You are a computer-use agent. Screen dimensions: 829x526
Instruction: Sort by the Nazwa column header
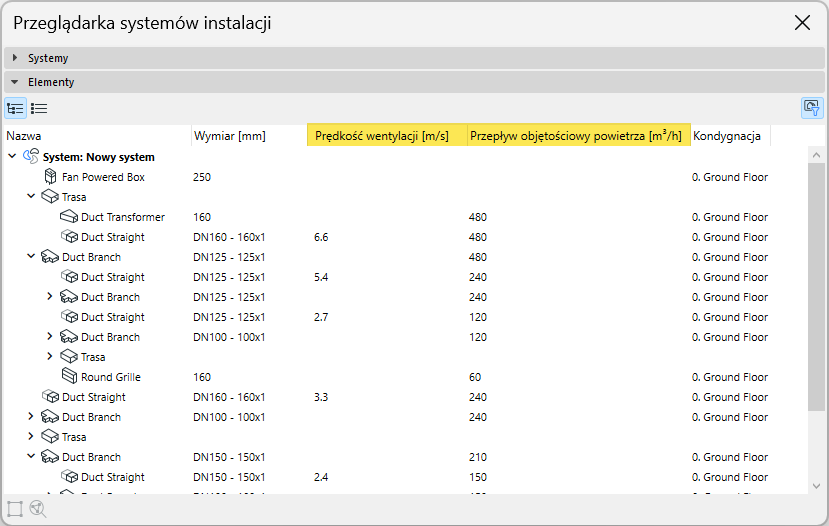(98, 136)
